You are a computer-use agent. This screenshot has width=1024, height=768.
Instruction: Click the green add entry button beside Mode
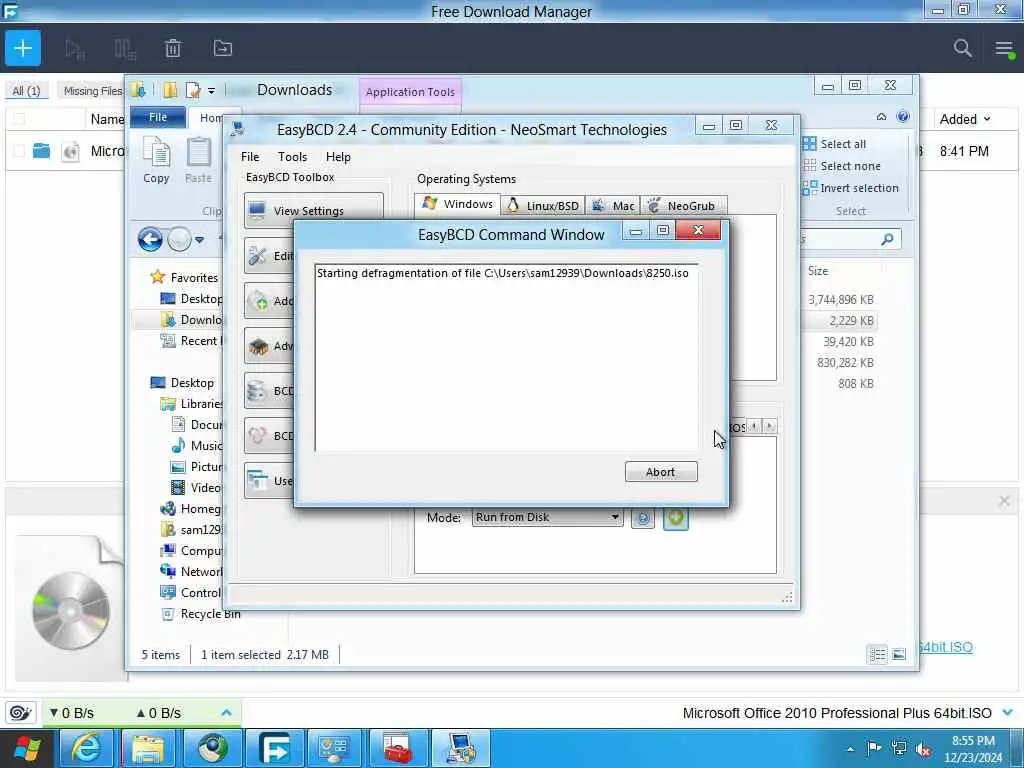[x=676, y=518]
